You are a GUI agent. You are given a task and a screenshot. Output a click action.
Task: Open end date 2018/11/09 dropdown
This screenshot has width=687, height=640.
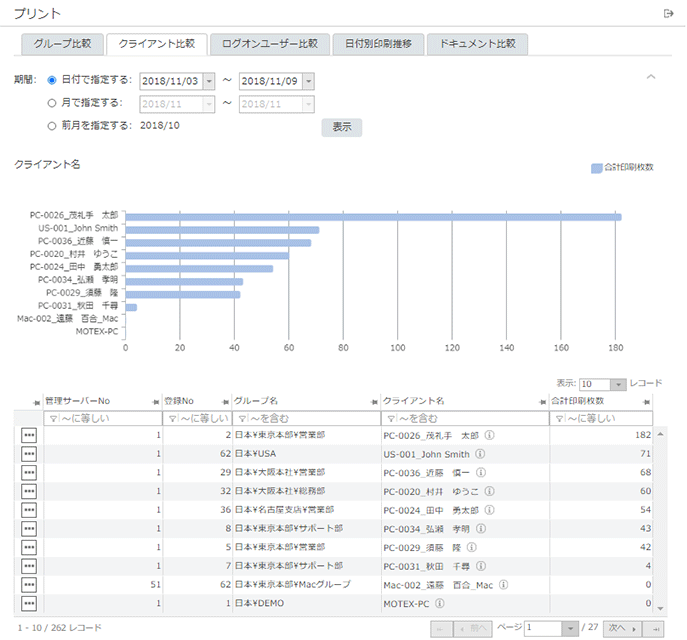pyautogui.click(x=308, y=81)
